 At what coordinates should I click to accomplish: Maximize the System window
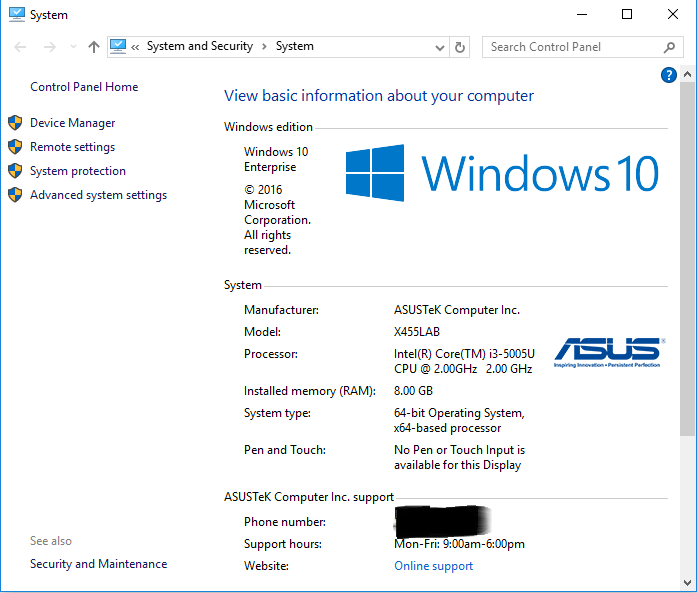click(627, 14)
